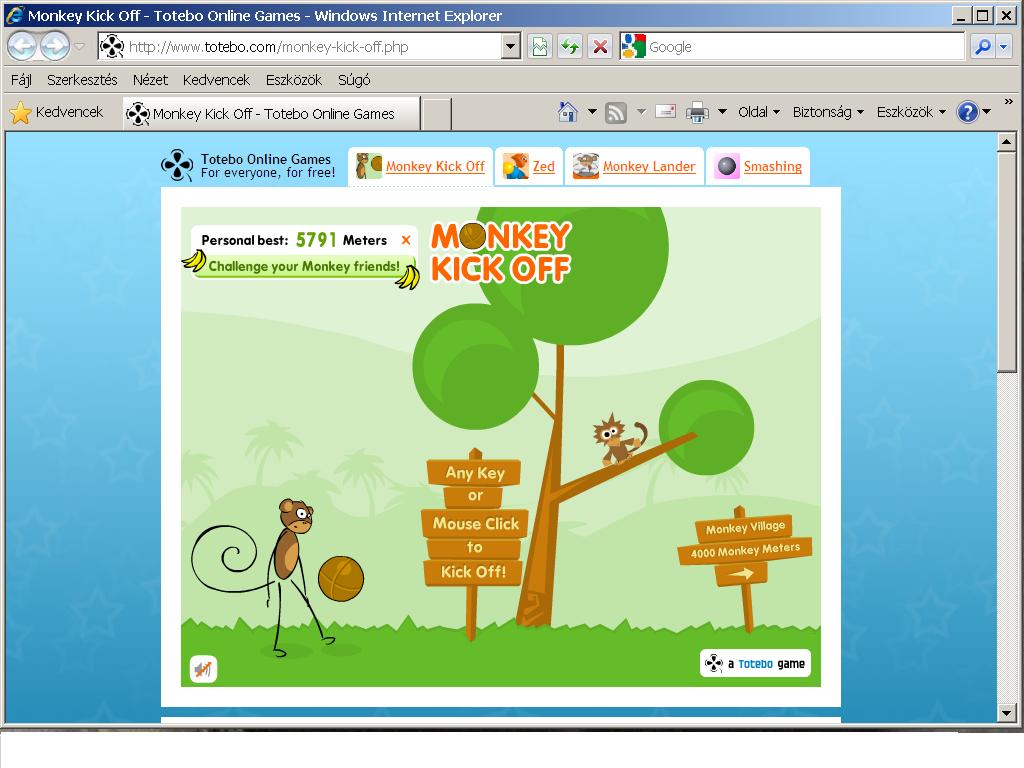The width and height of the screenshot is (1024, 768).
Task: Open the Zed game link
Action: coord(543,167)
